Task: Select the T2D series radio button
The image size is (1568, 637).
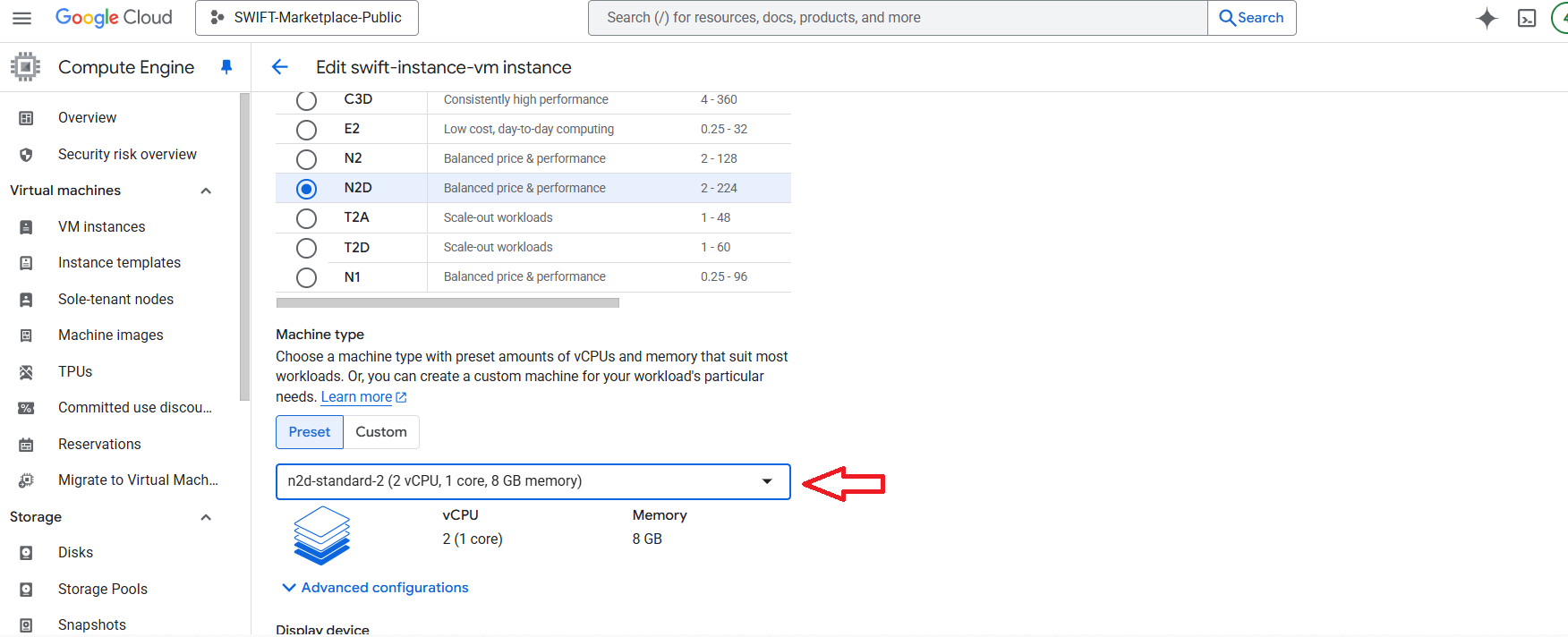Action: click(306, 248)
